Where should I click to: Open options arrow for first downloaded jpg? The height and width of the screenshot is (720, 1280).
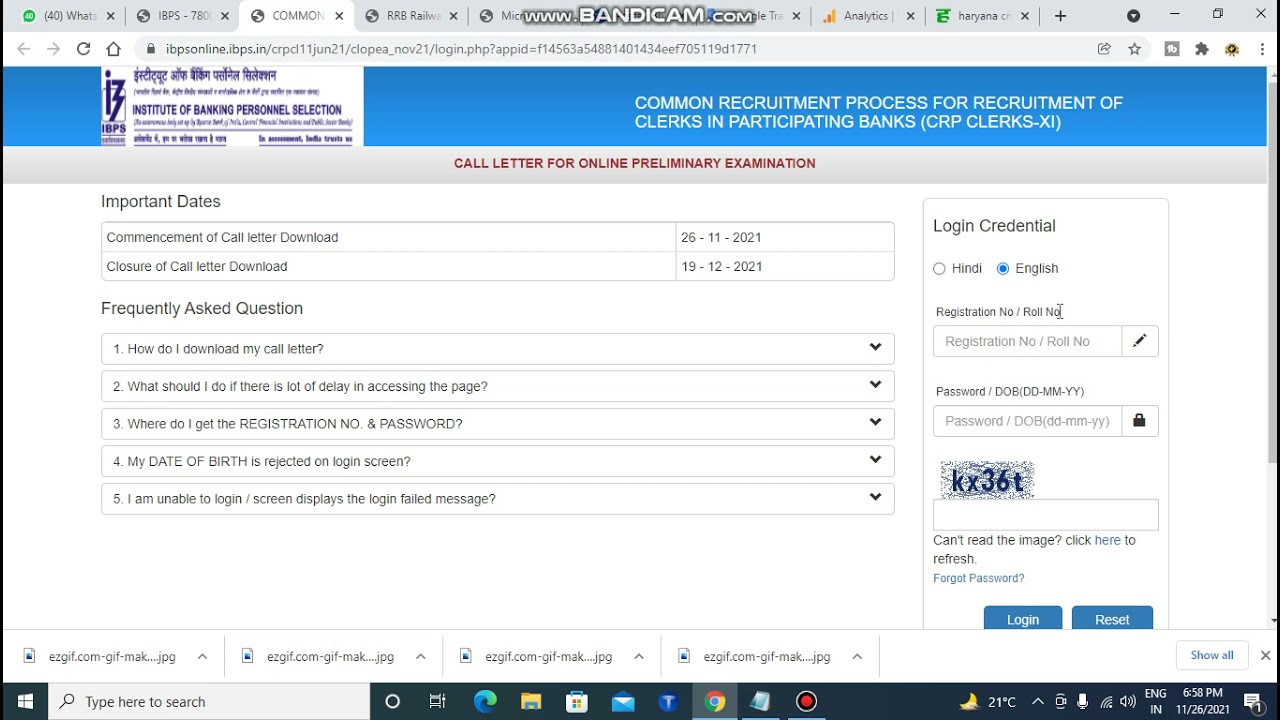pyautogui.click(x=202, y=657)
